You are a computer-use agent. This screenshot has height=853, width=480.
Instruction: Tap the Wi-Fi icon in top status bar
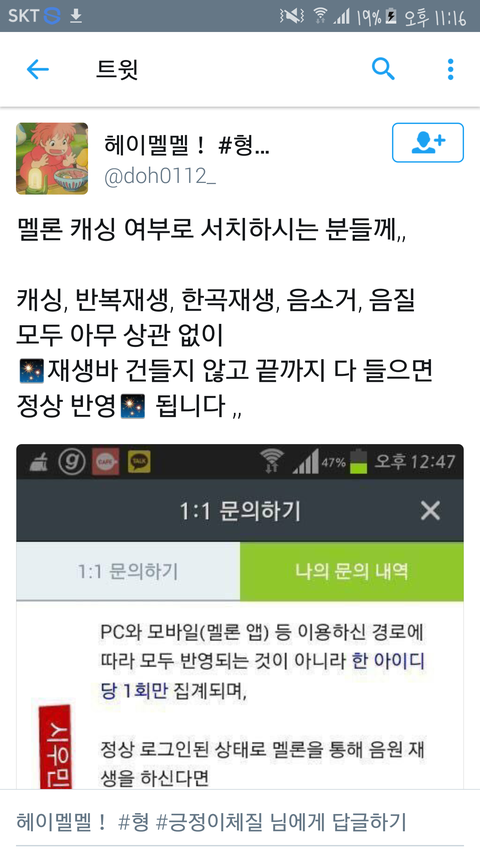(320, 16)
